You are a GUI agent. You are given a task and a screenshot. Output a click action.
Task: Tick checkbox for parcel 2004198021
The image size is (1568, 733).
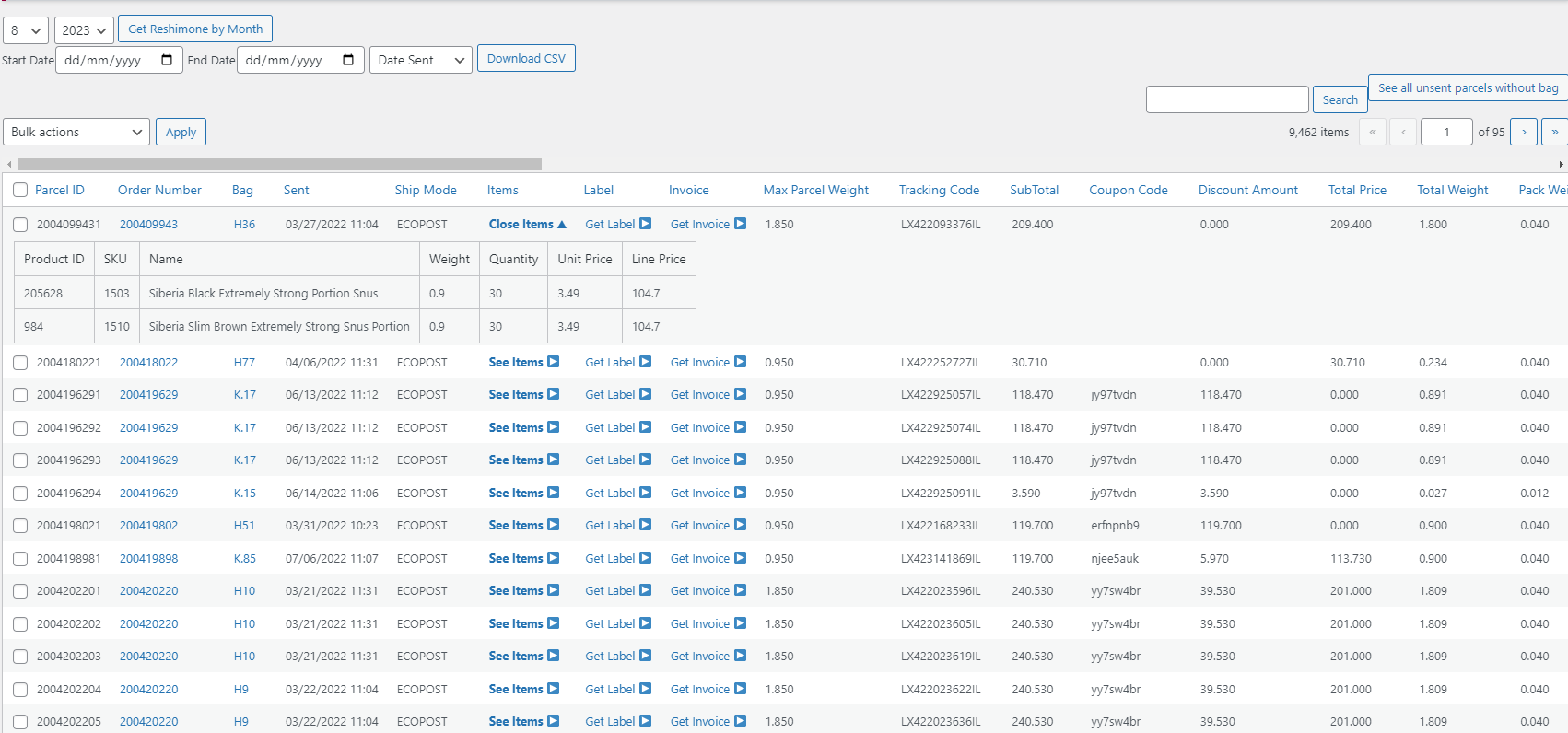point(20,526)
